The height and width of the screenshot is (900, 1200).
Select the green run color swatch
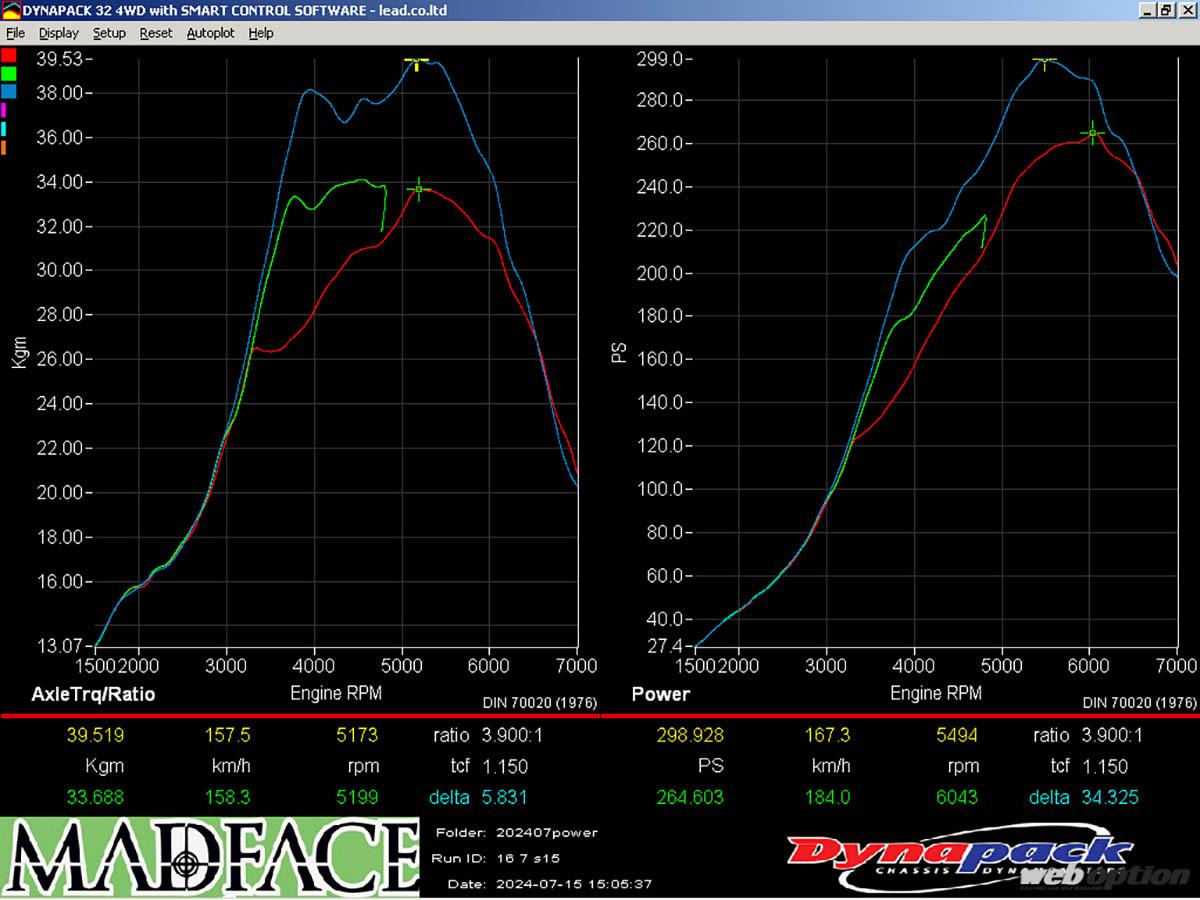(x=9, y=73)
